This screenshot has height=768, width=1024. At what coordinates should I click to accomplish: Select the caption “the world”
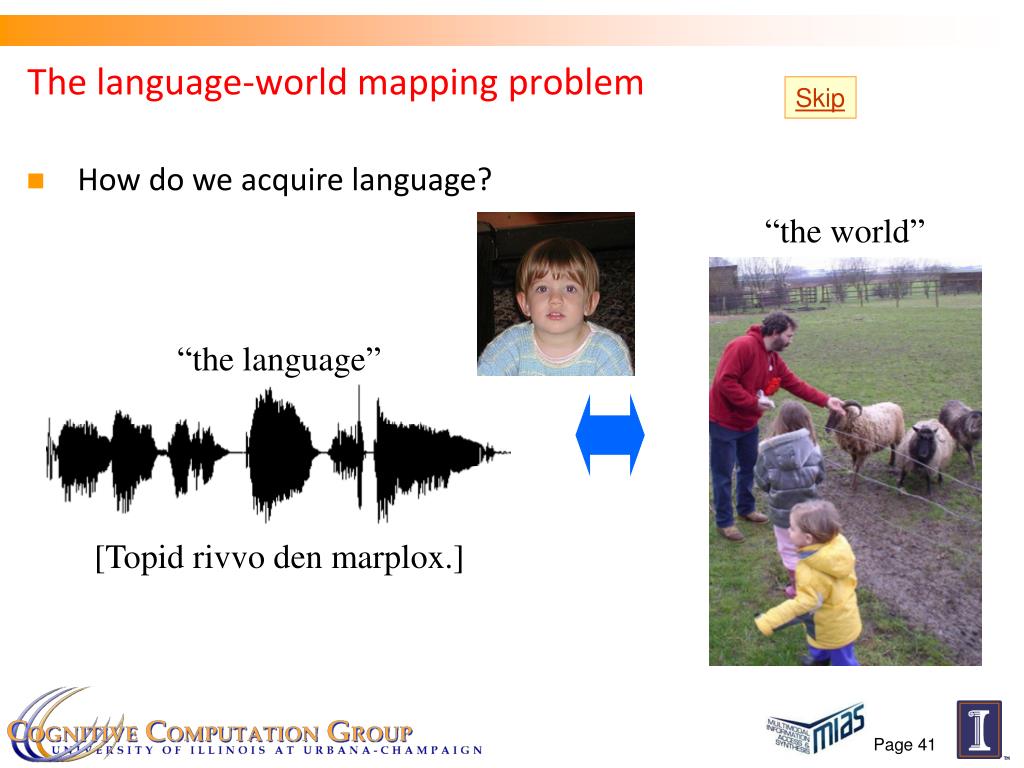[844, 231]
